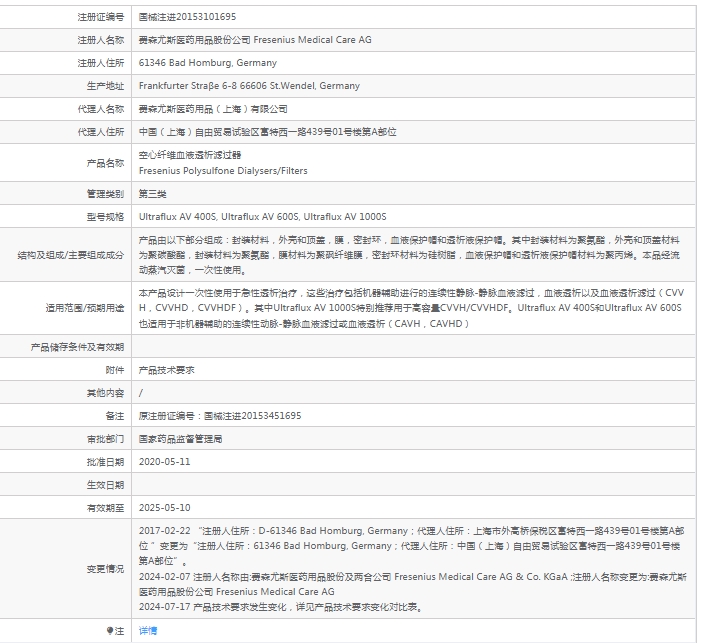Select the Chinese product name 空心纤维血液透析滤过器
This screenshot has width=702, height=643.
(190, 155)
